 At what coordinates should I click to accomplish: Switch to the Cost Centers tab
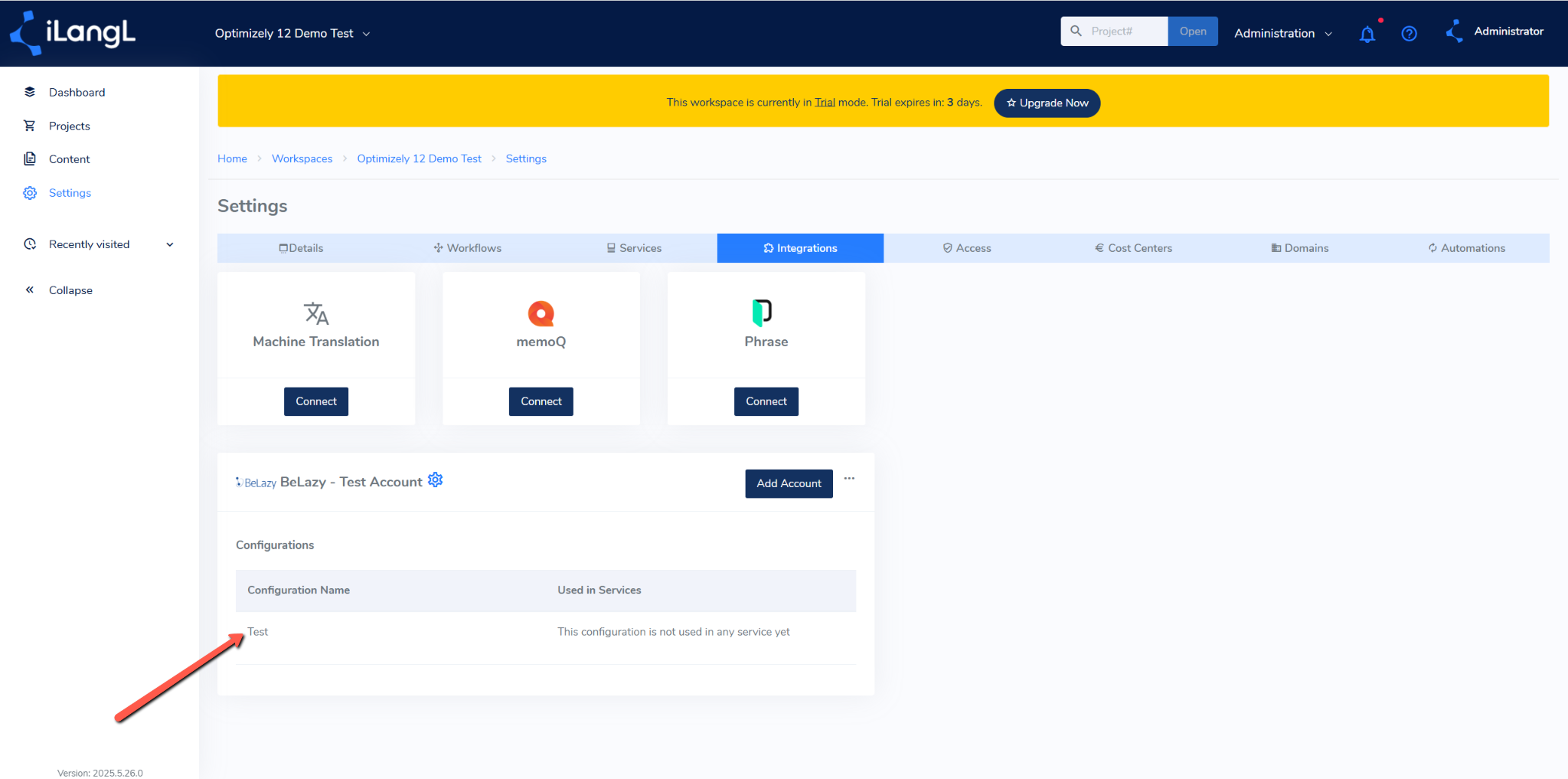tap(1133, 248)
